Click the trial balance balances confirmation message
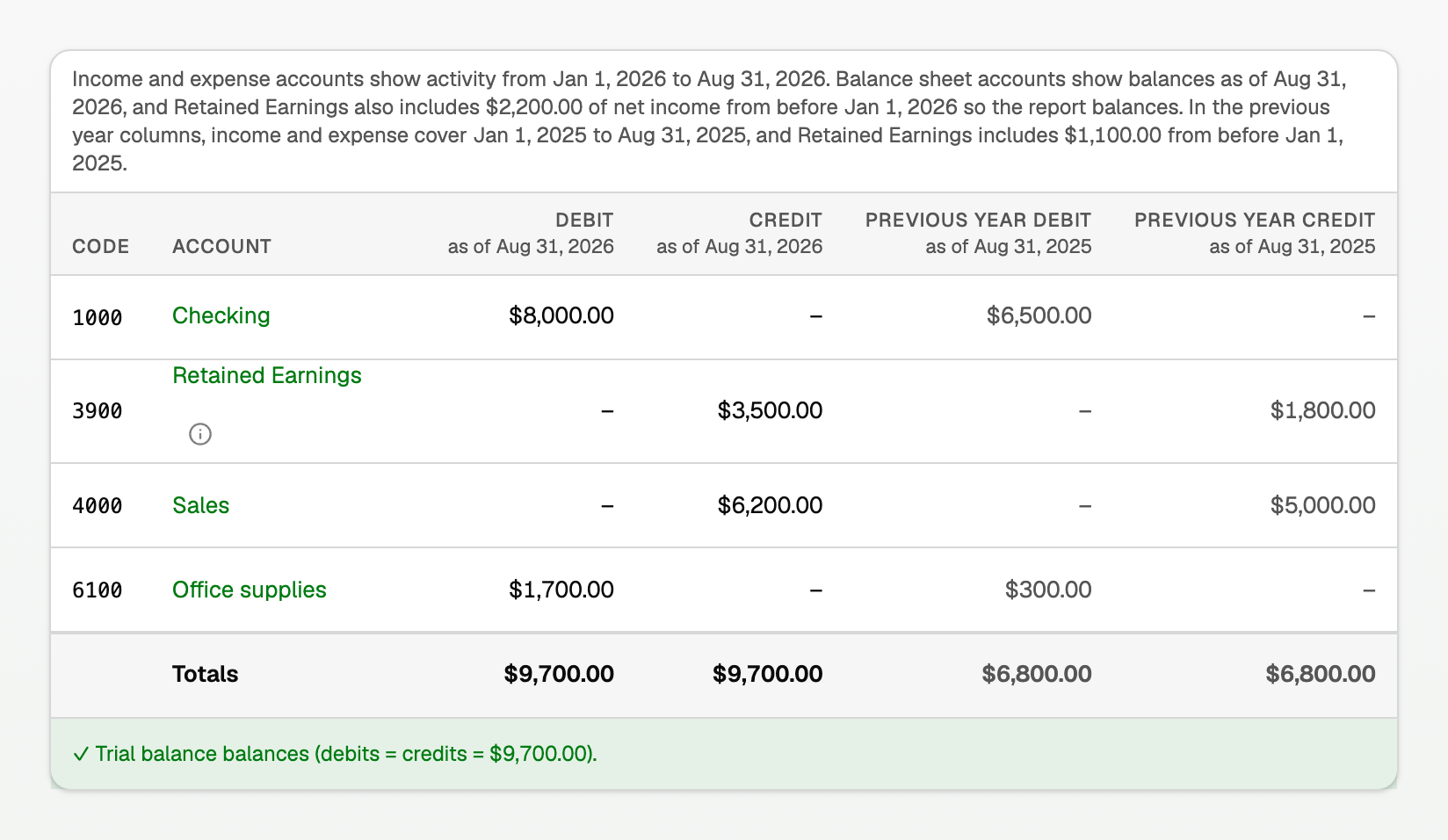 [x=335, y=754]
